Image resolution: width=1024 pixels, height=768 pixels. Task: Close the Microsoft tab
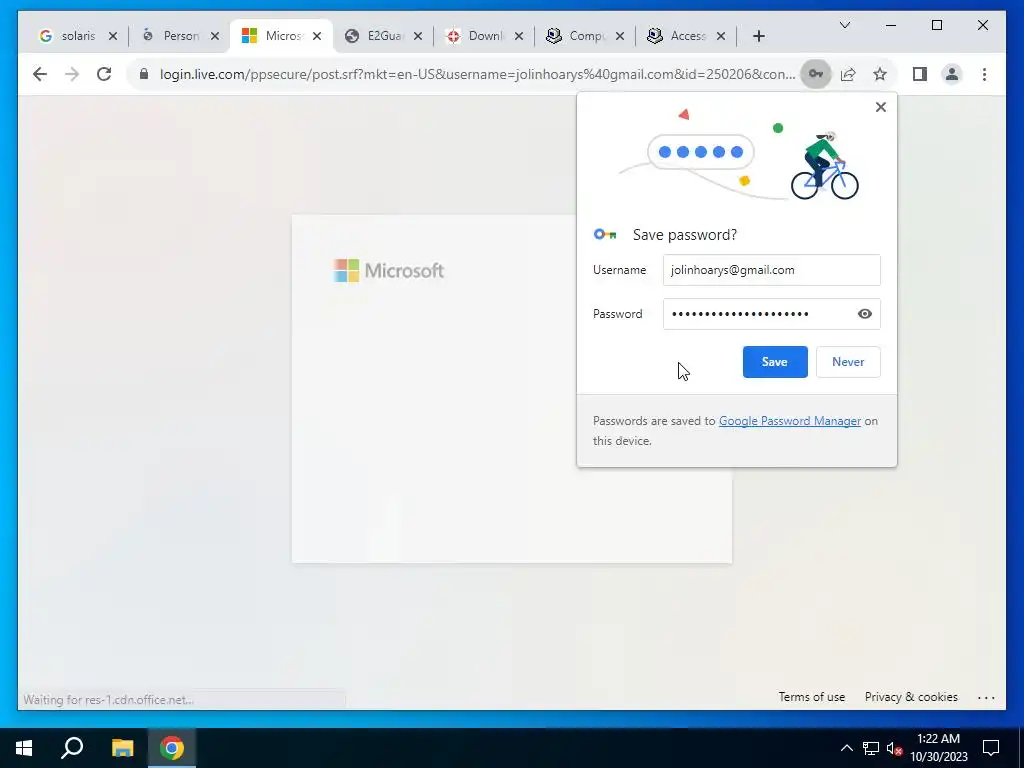coord(317,36)
